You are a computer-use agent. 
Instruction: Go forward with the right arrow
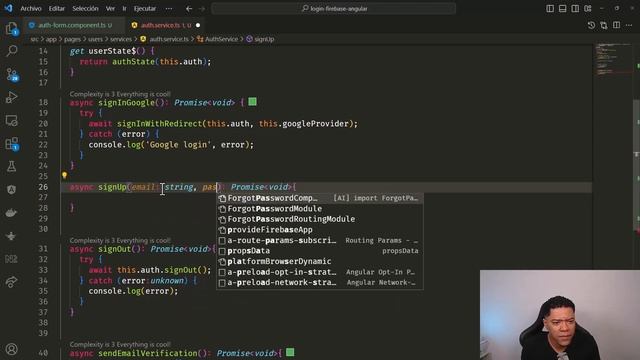[202, 8]
